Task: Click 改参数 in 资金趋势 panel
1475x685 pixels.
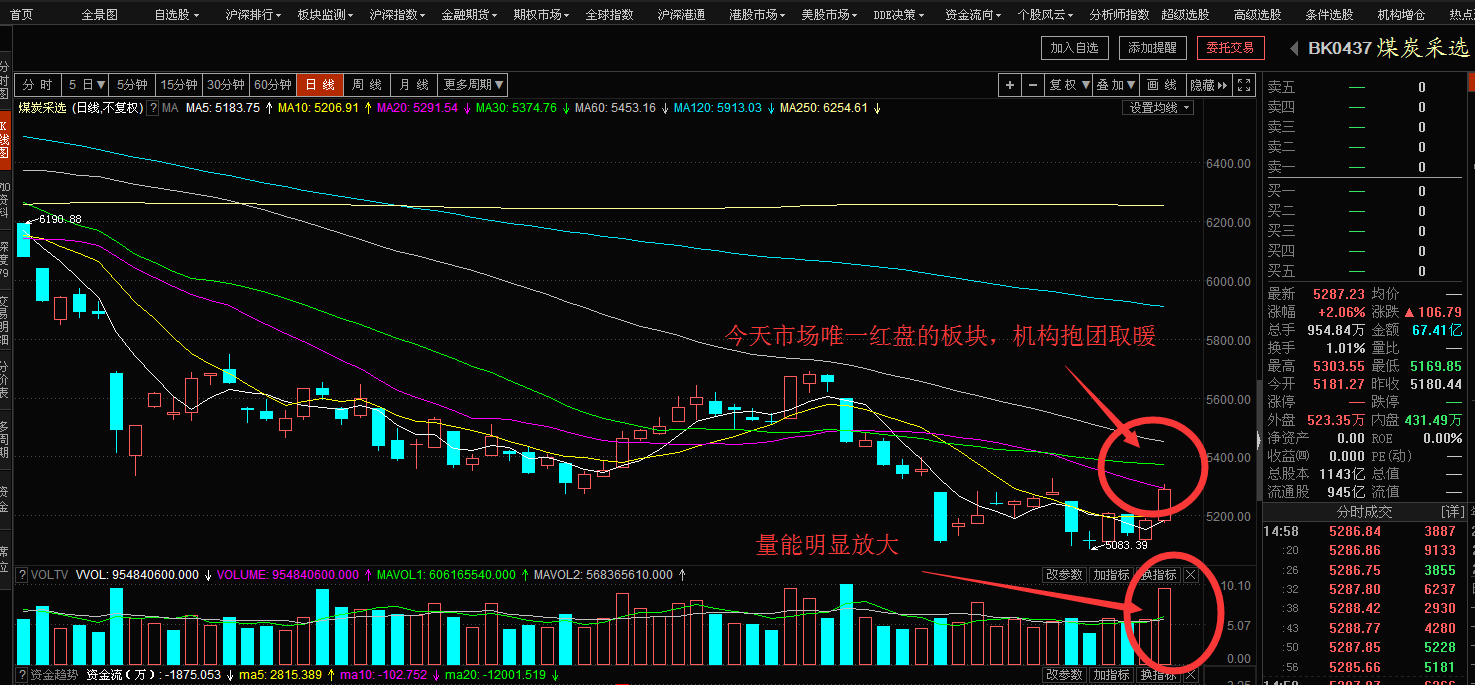Action: pos(1064,675)
